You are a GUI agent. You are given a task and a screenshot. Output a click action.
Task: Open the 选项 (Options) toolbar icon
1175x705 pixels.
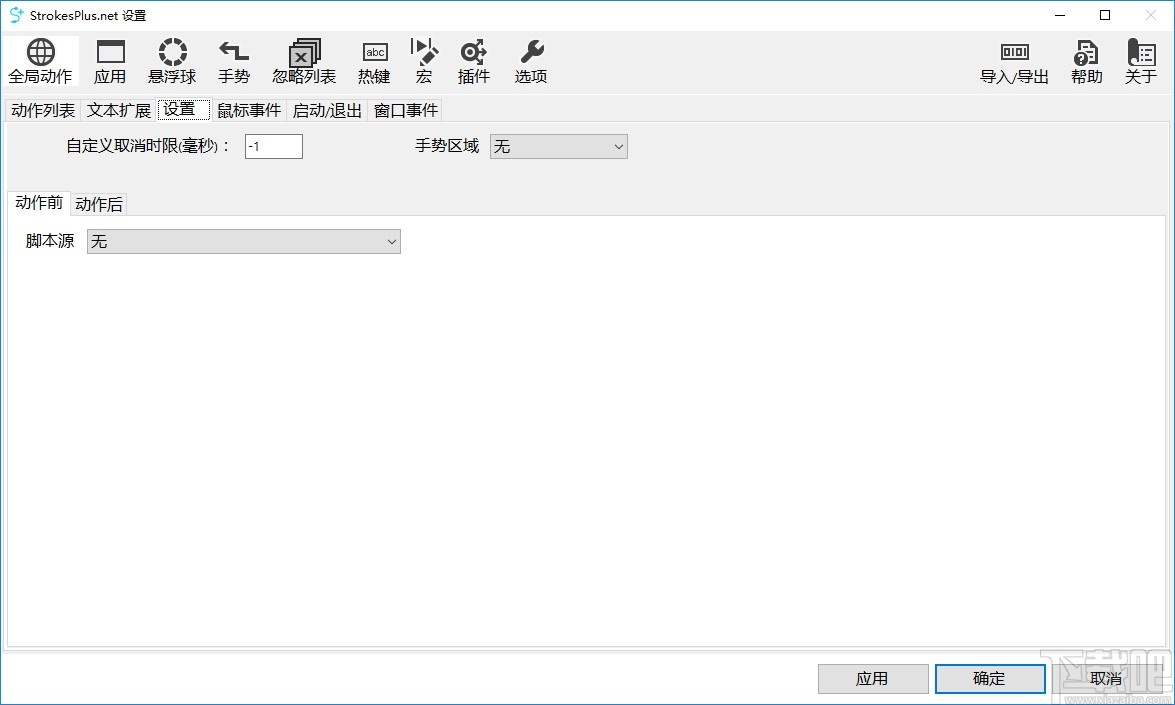click(530, 60)
